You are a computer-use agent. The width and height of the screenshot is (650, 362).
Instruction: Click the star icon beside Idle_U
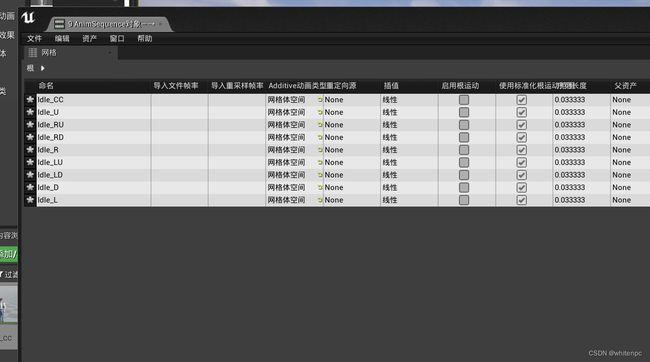pos(30,112)
